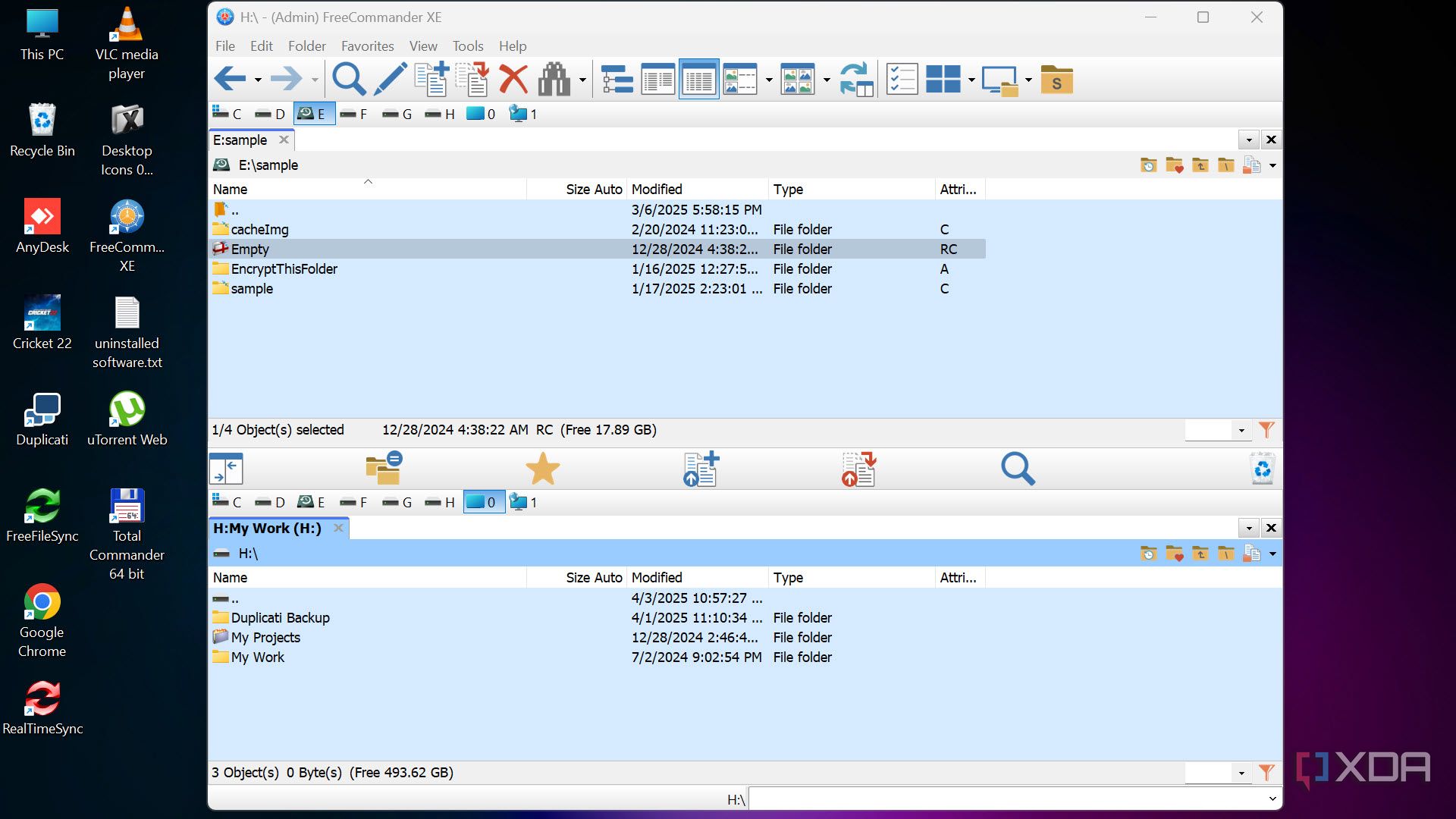Viewport: 1456px width, 819px height.
Task: Switch to details view mode icon
Action: (x=698, y=79)
